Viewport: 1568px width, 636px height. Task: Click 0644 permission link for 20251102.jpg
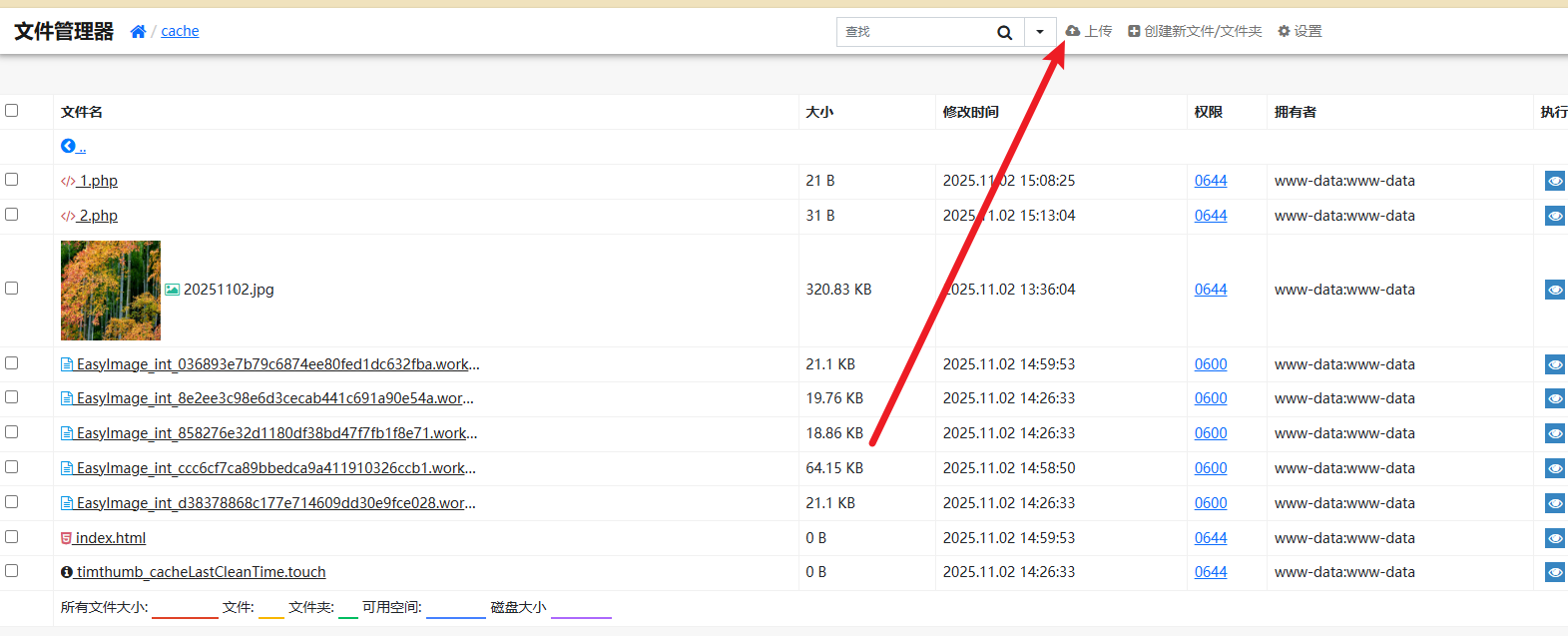1211,290
